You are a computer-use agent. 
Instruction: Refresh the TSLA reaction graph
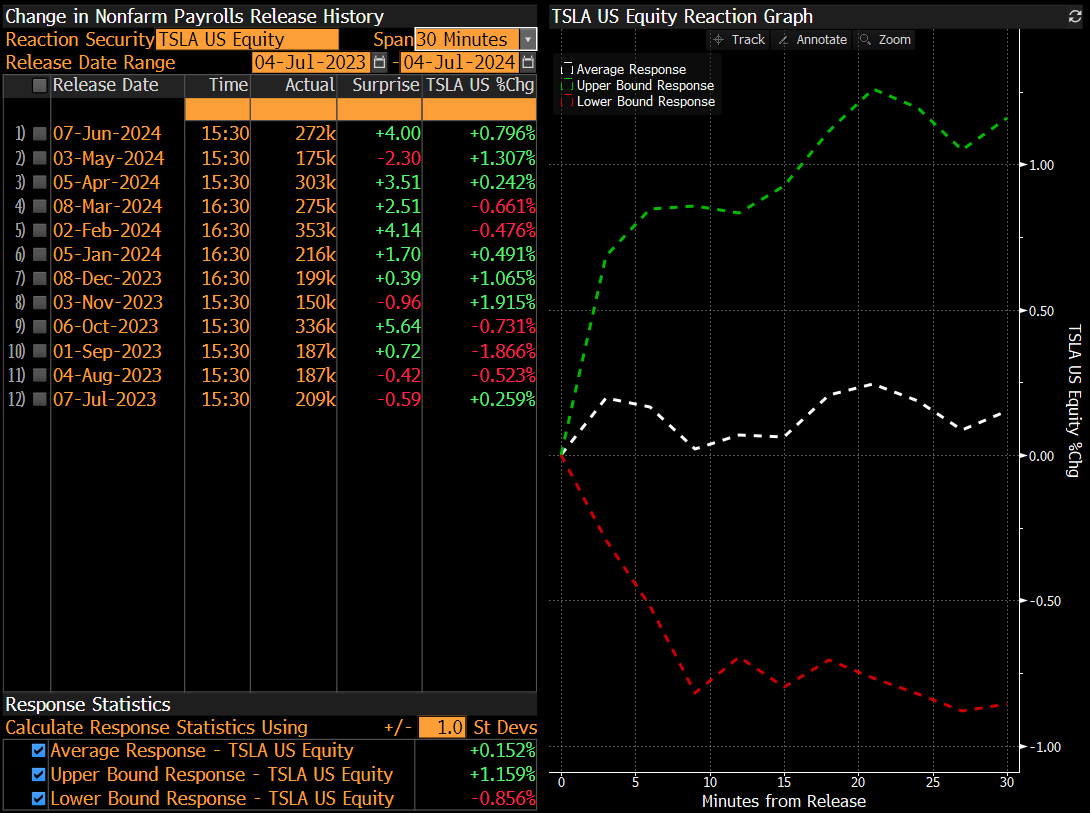(1075, 17)
